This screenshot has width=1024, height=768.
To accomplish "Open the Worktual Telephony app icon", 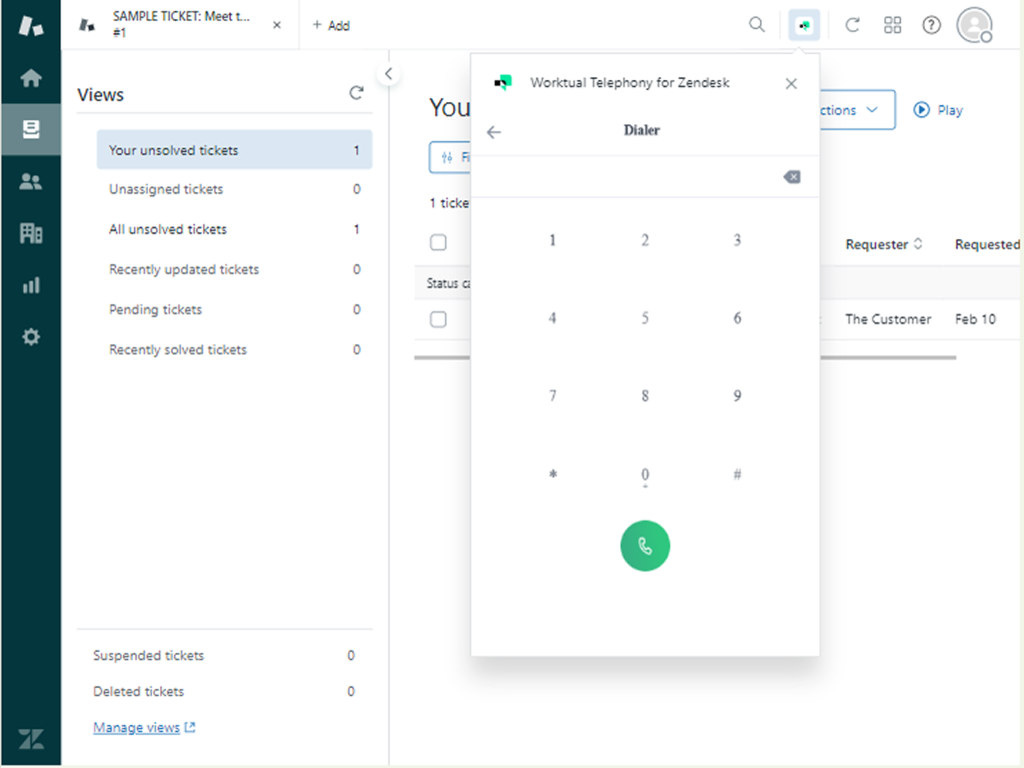I will tap(804, 25).
